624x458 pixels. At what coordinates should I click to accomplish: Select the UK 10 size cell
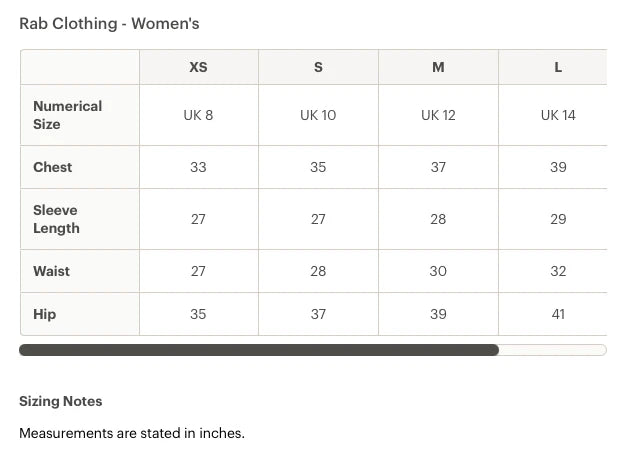[x=318, y=115]
